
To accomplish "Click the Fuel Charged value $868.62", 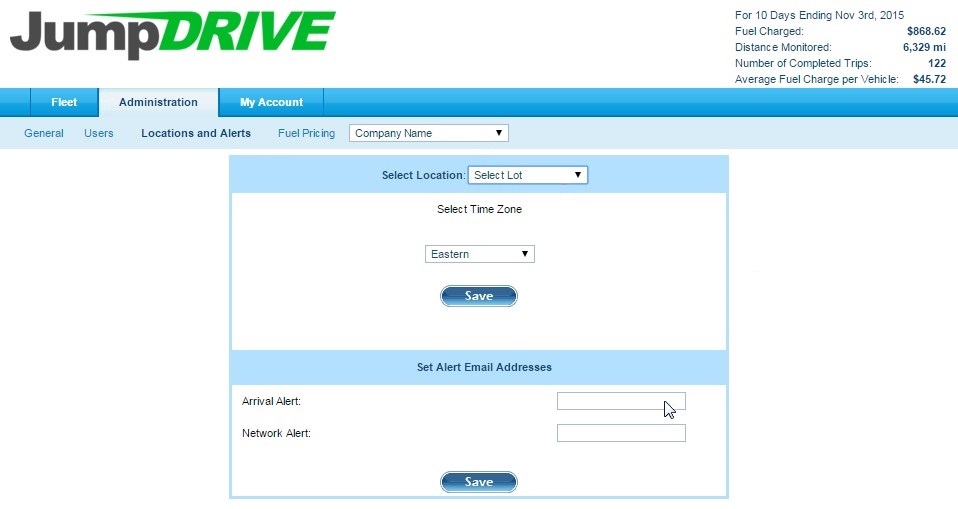I will tap(926, 31).
